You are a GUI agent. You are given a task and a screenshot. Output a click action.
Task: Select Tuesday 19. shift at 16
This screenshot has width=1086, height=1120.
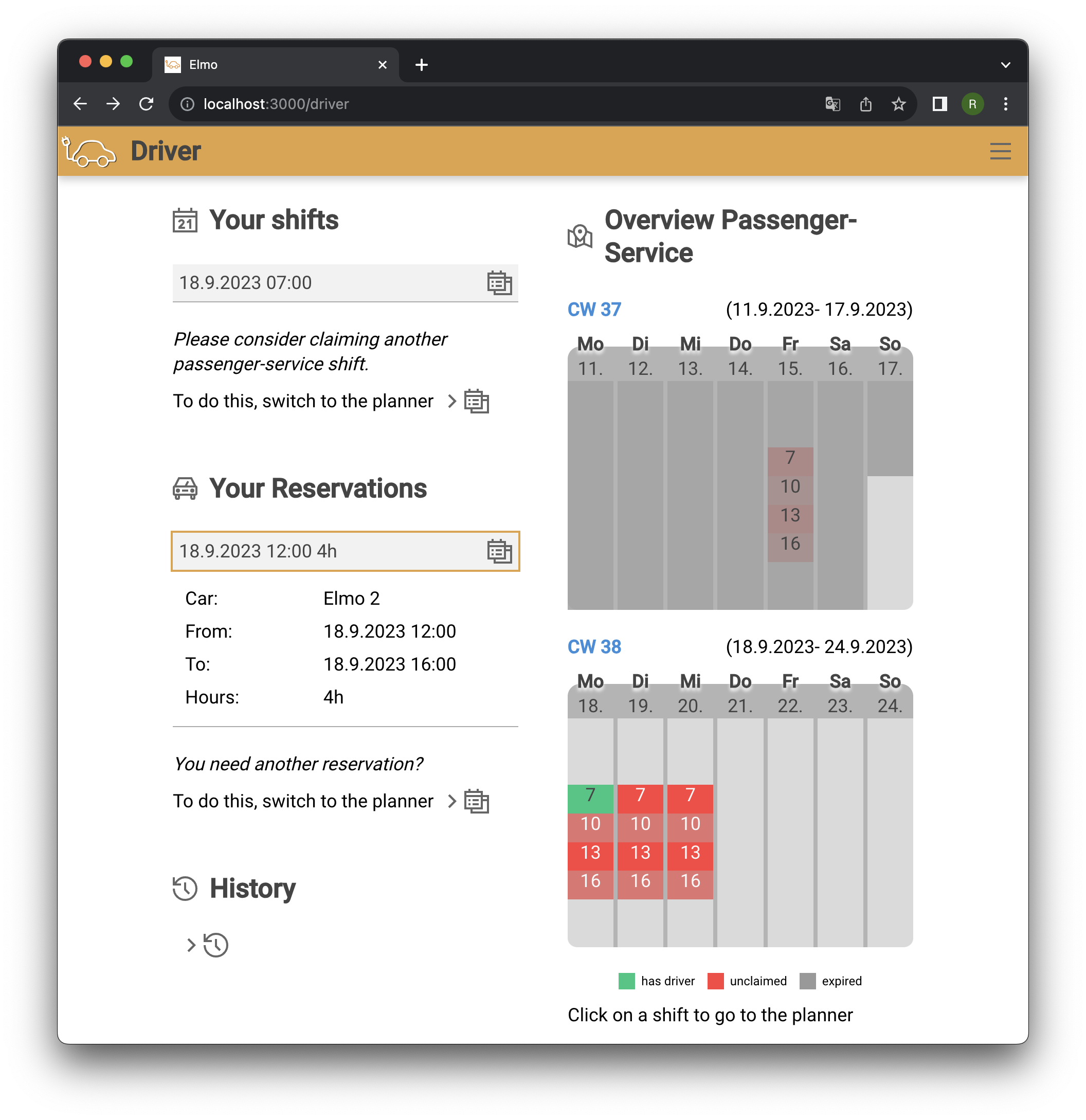pyautogui.click(x=640, y=884)
